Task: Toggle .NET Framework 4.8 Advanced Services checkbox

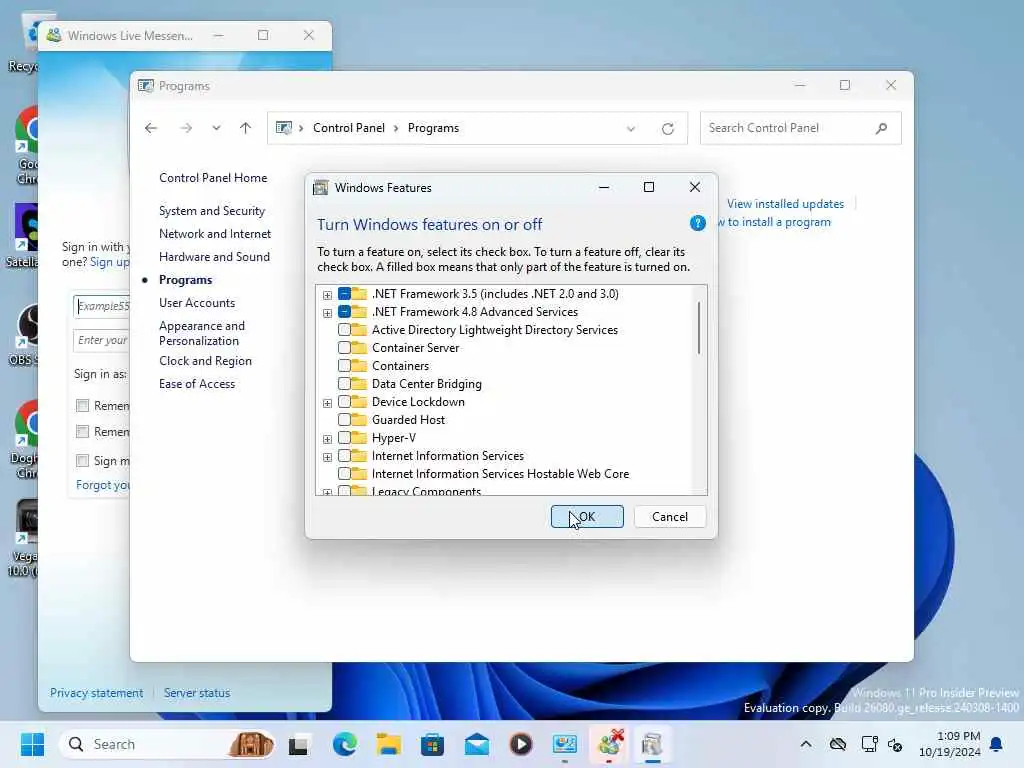Action: tap(344, 312)
